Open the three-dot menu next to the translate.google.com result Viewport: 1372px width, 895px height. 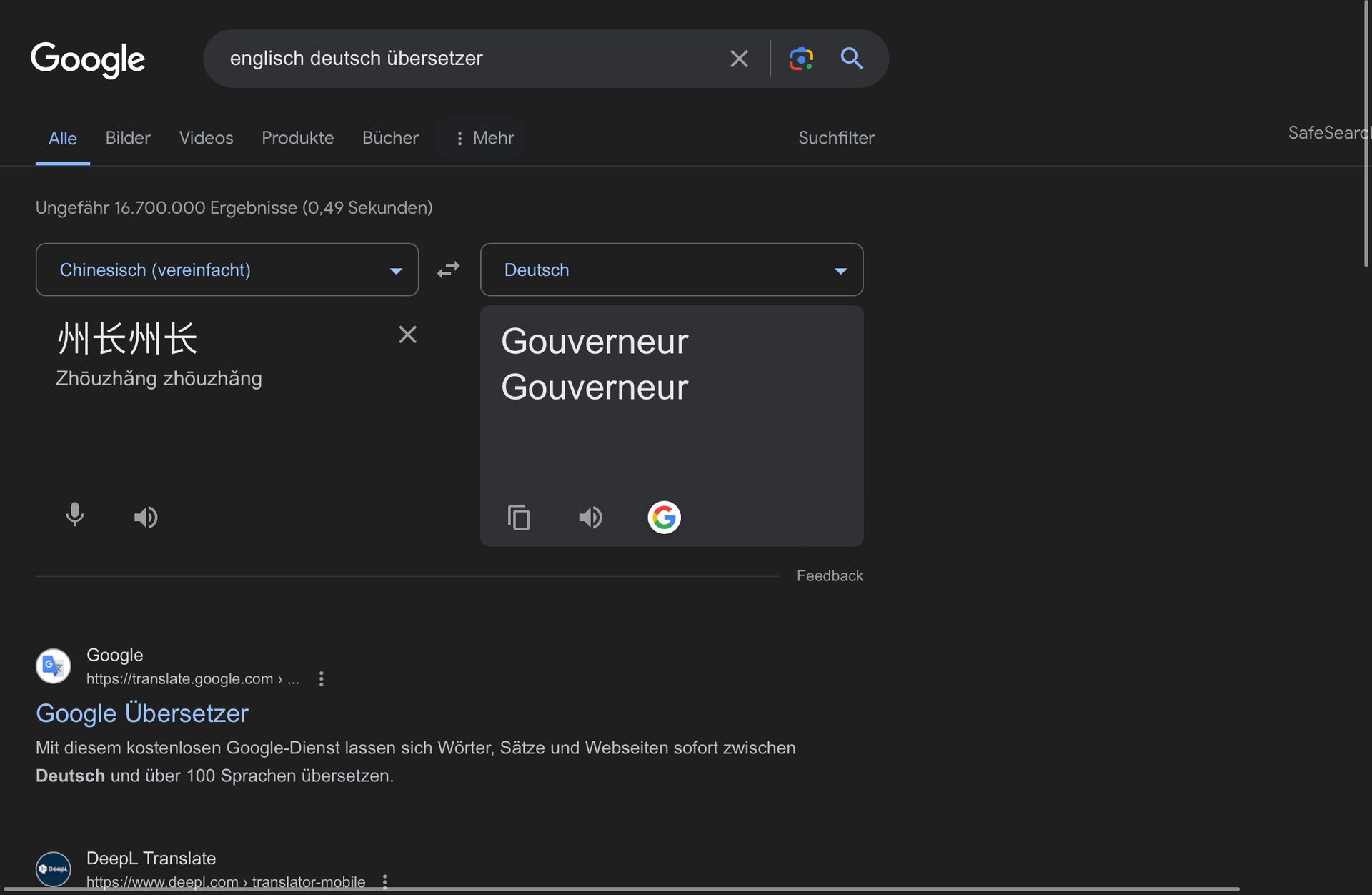[322, 678]
